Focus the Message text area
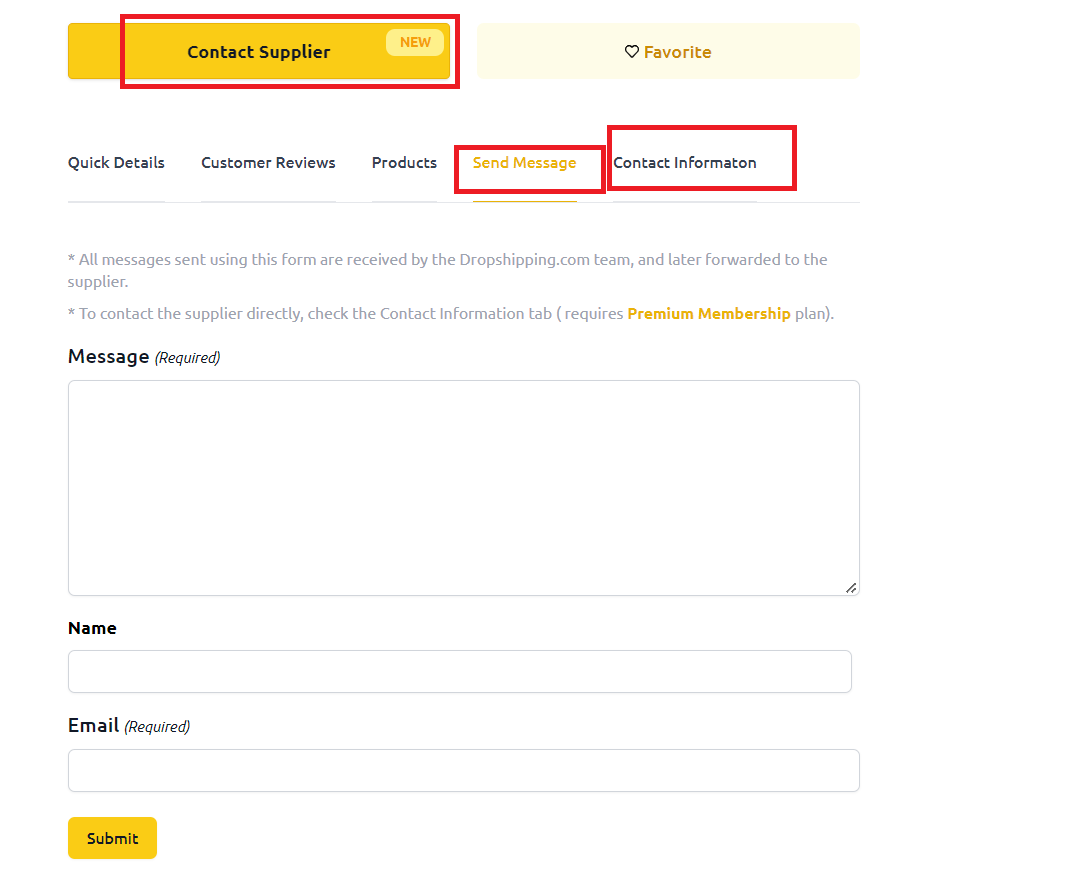The image size is (1066, 878). tap(464, 488)
